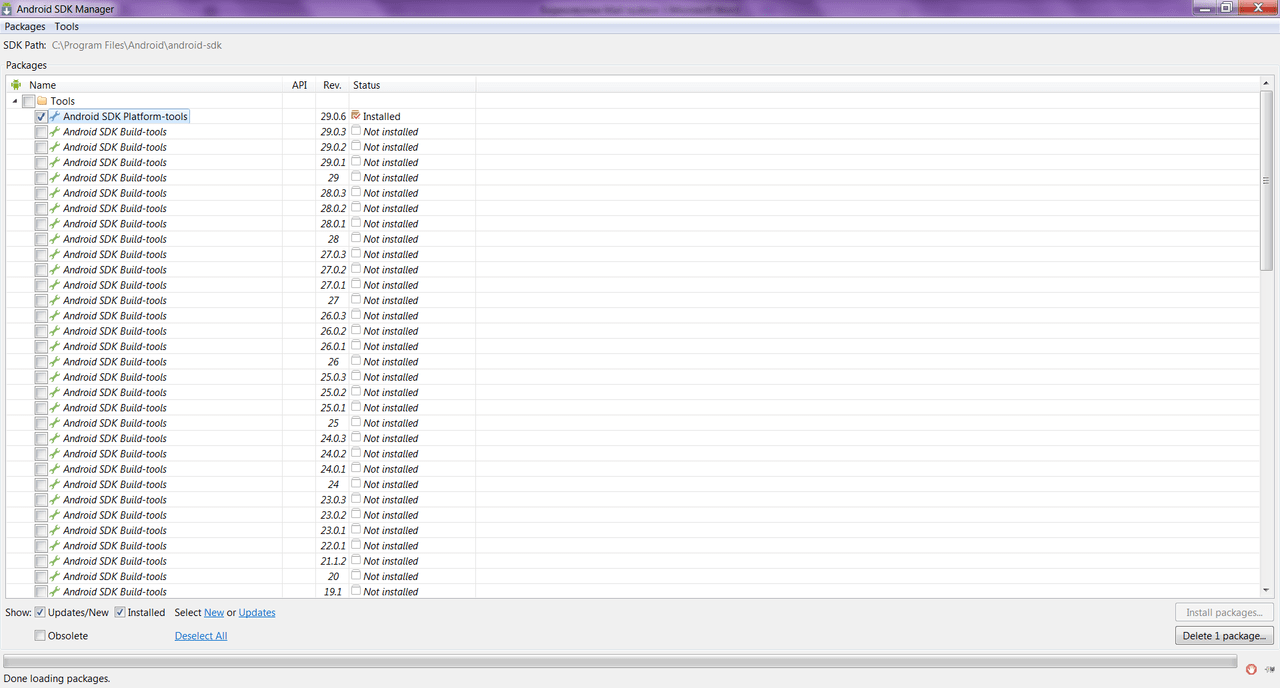Click the wrench icon for Build-tools 25.0.2
1280x688 pixels.
(x=55, y=393)
